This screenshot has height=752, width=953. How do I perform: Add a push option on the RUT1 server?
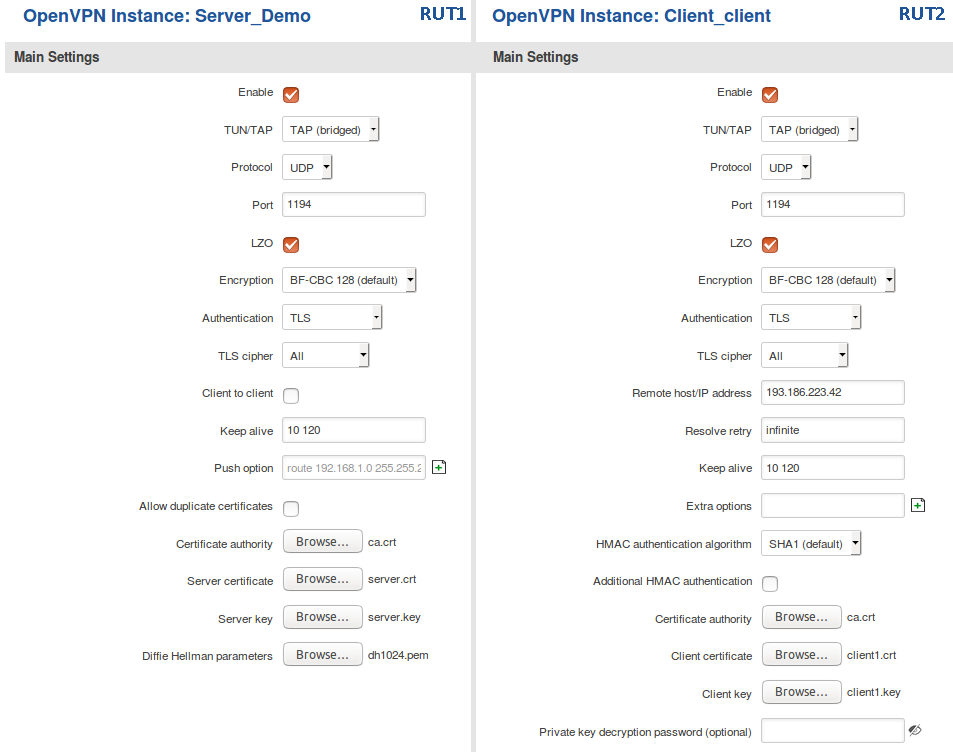pyautogui.click(x=439, y=467)
